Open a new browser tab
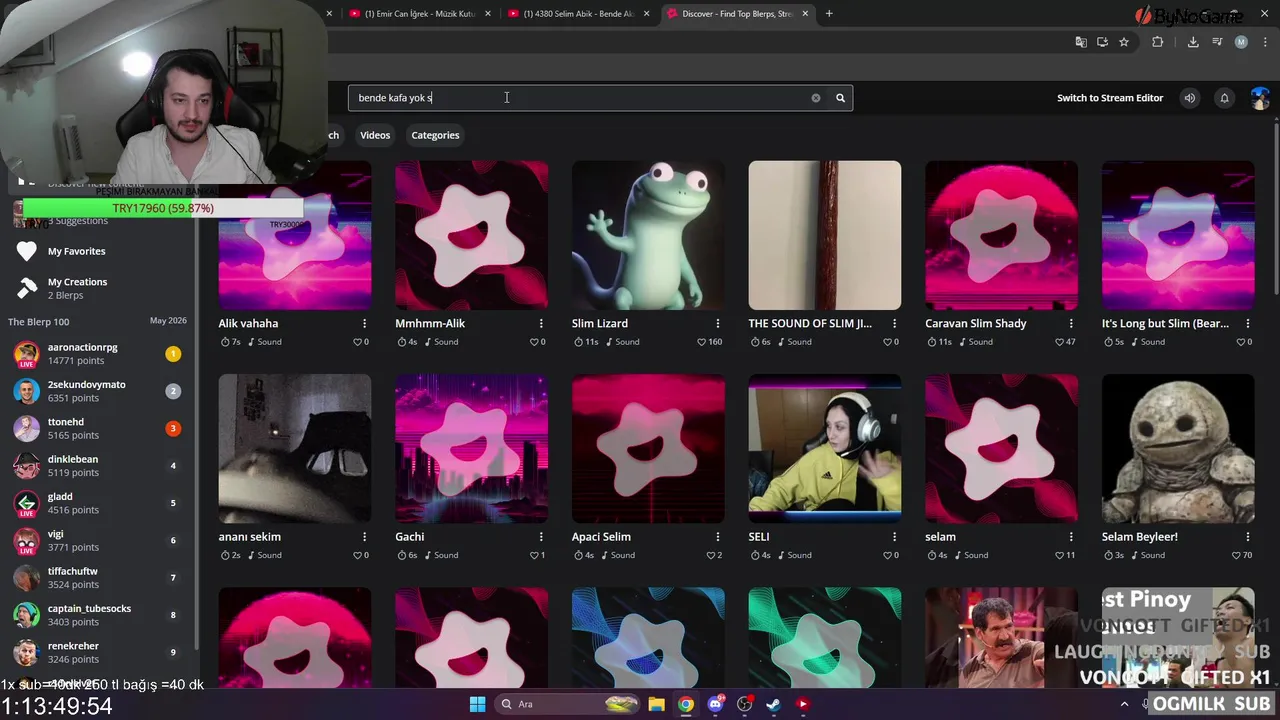This screenshot has width=1280, height=720. tap(829, 14)
